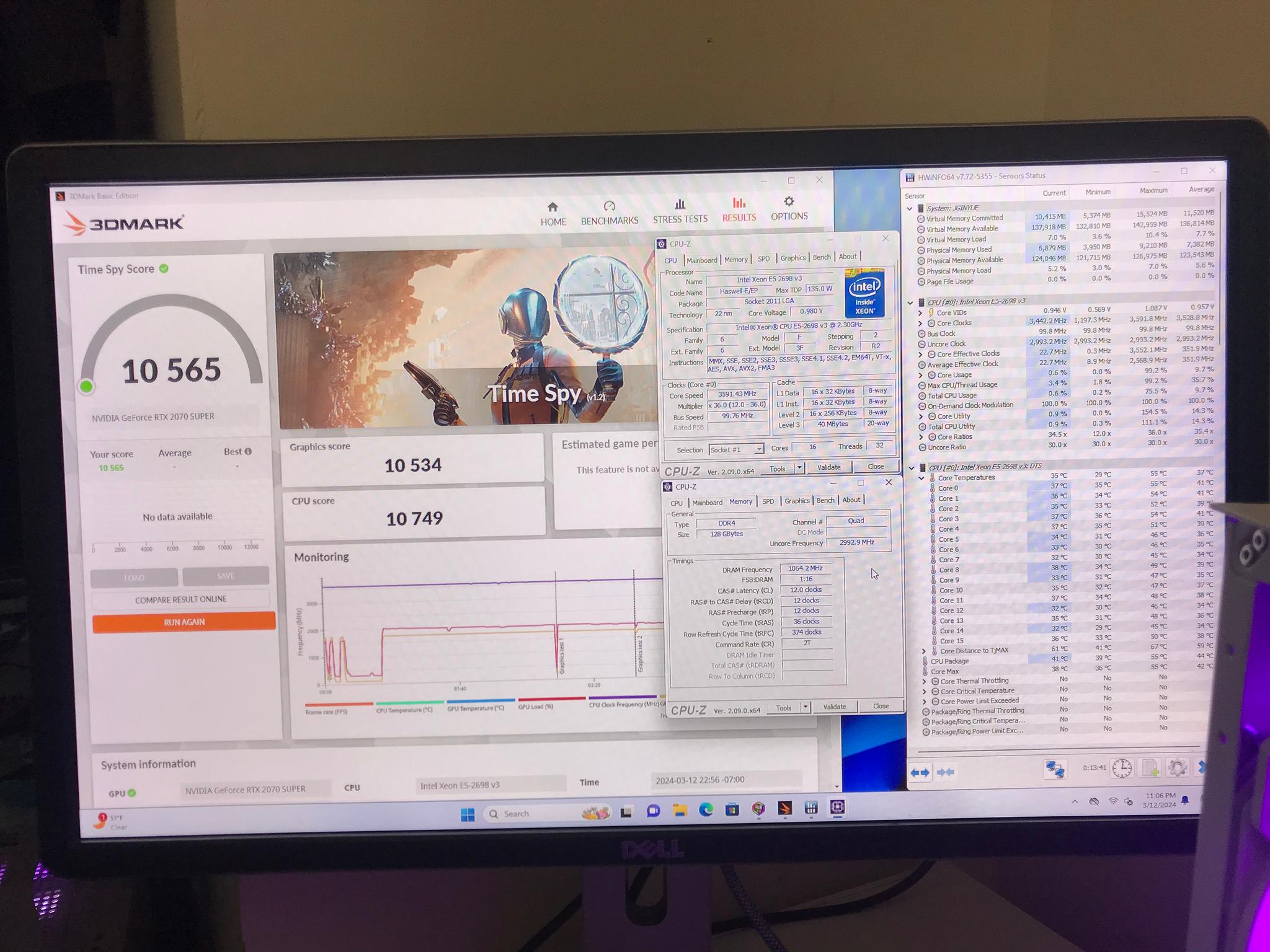This screenshot has height=952, width=1270.
Task: Open the 3DMark Options gear
Action: [x=789, y=208]
